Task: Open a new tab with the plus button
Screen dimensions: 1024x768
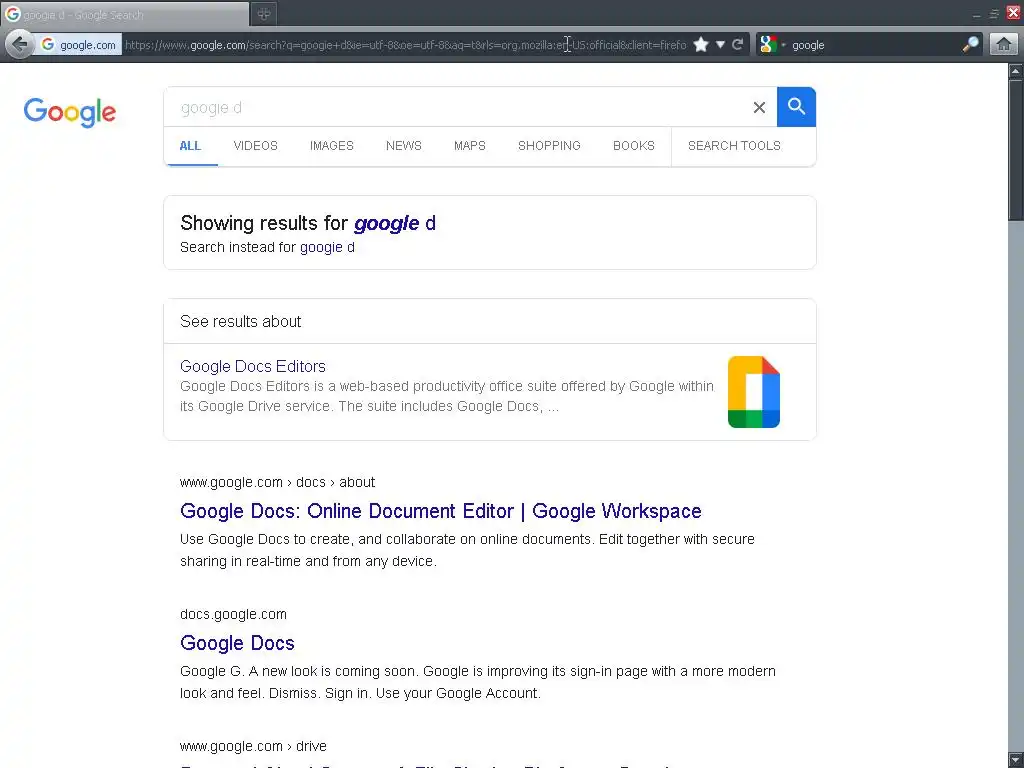Action: coord(264,14)
